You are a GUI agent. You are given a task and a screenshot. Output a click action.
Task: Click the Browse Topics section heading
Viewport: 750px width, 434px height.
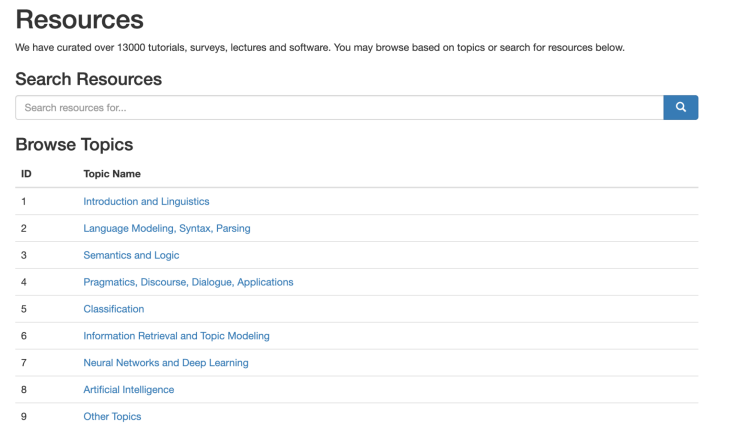click(74, 145)
